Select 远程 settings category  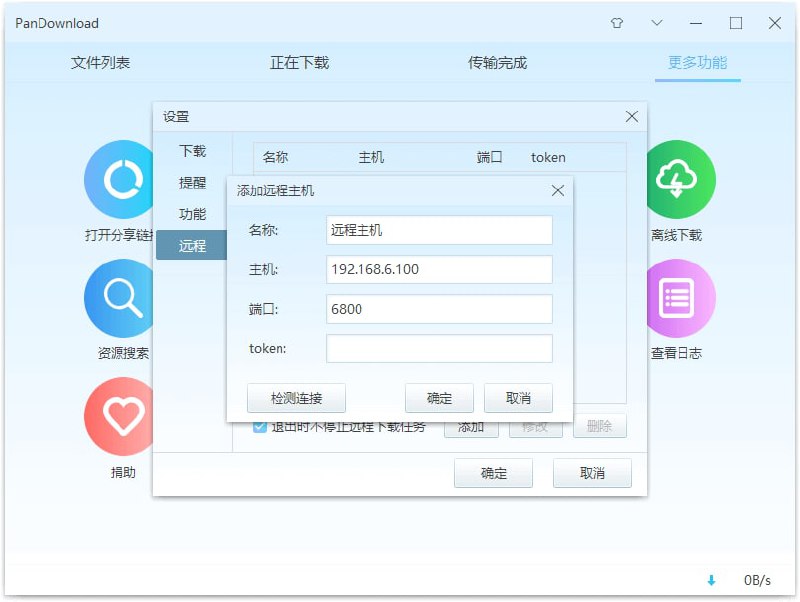click(x=191, y=245)
